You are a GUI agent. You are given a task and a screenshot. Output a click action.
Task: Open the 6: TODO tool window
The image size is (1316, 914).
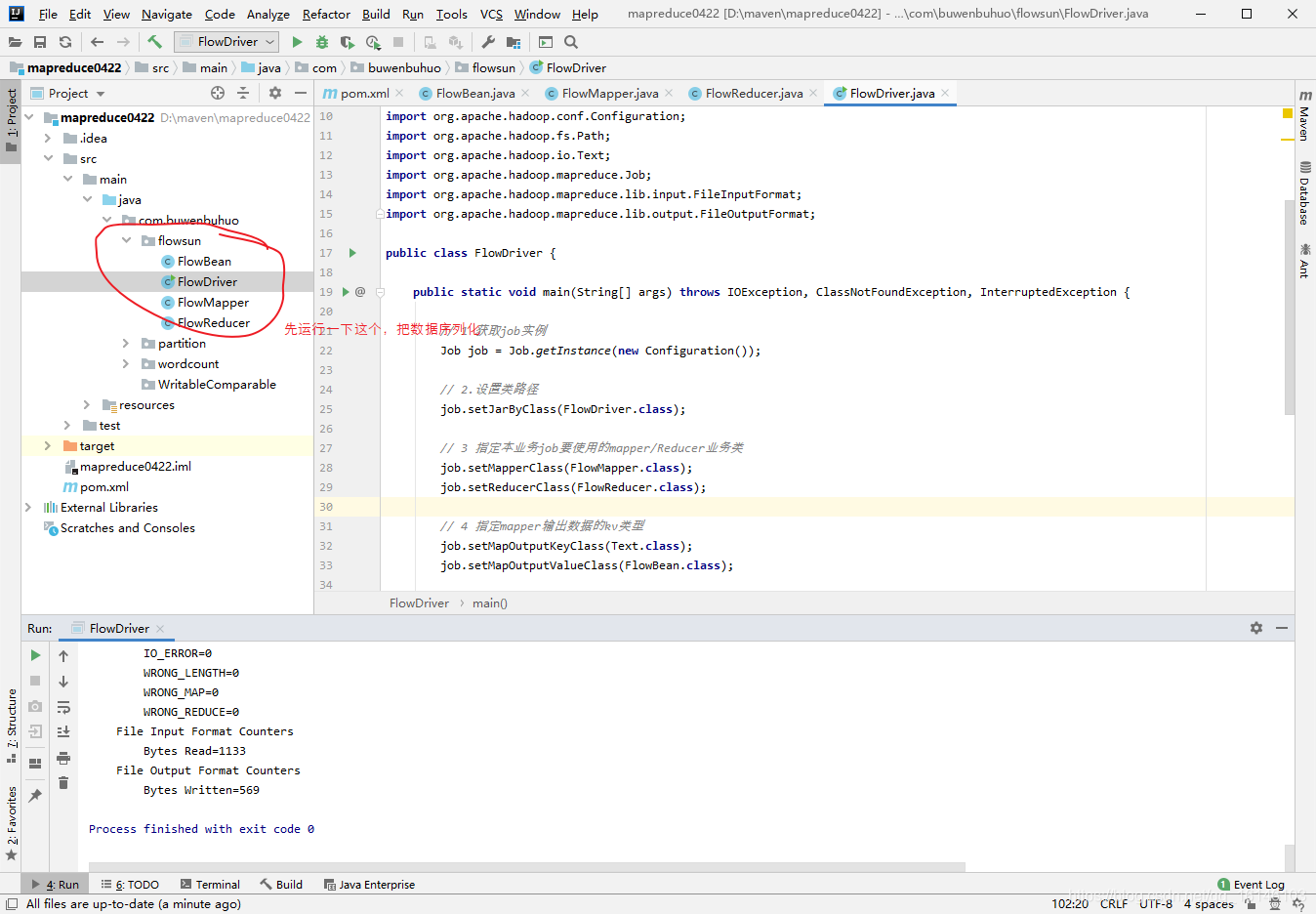[x=130, y=885]
